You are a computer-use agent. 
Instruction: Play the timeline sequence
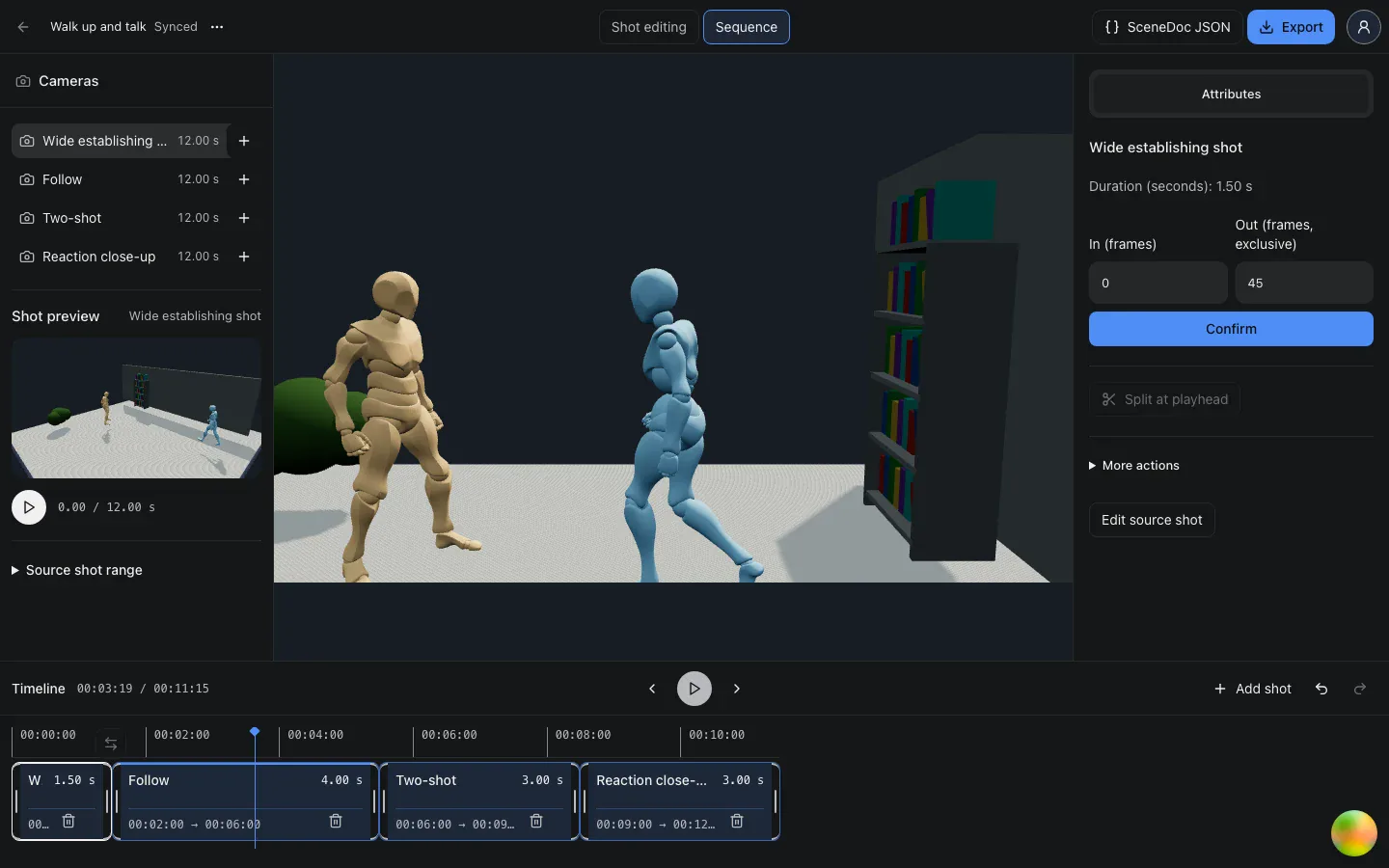[x=694, y=689]
